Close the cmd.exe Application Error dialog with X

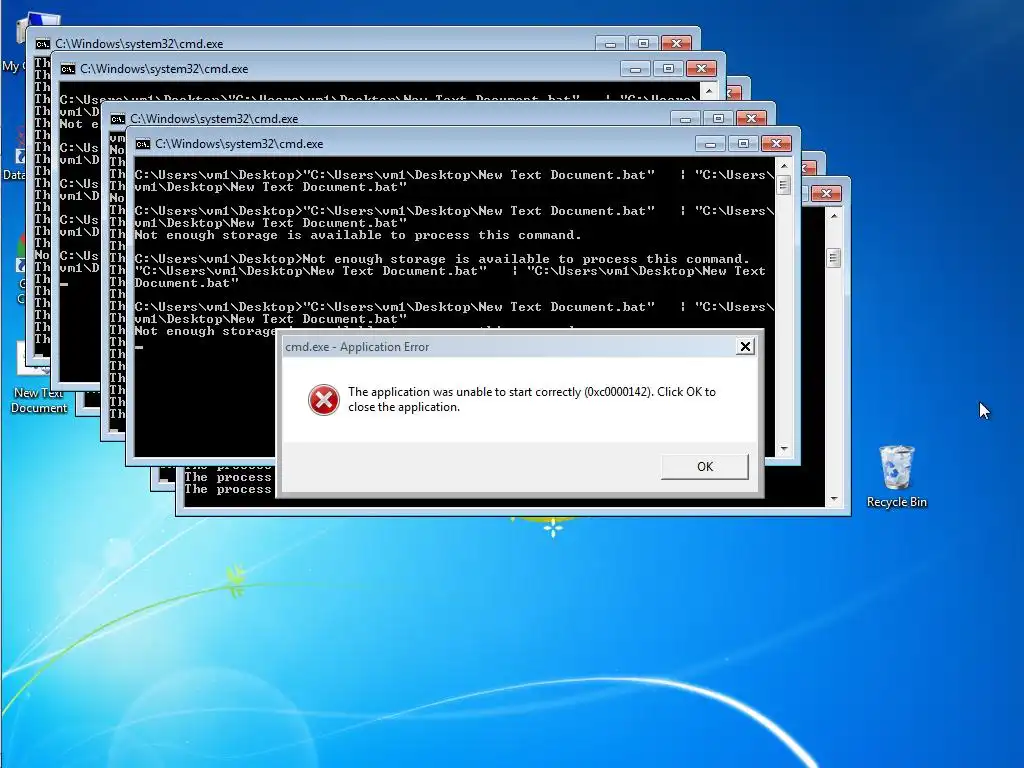[745, 346]
